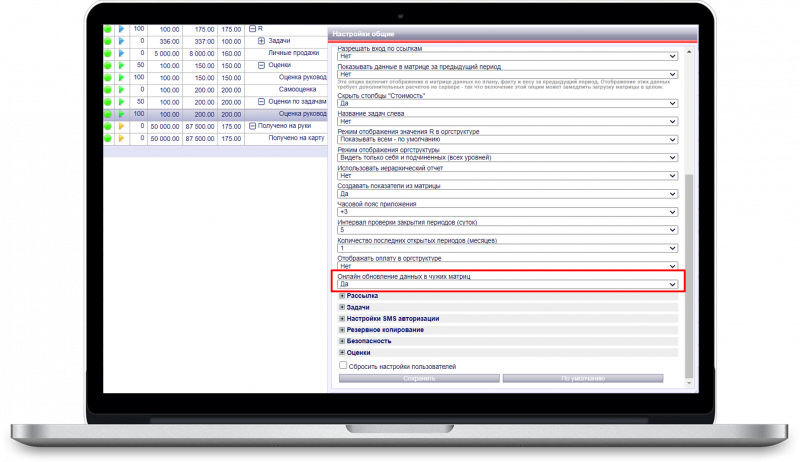The height and width of the screenshot is (462, 800).
Task: Expand the Задачи settings section
Action: [342, 307]
